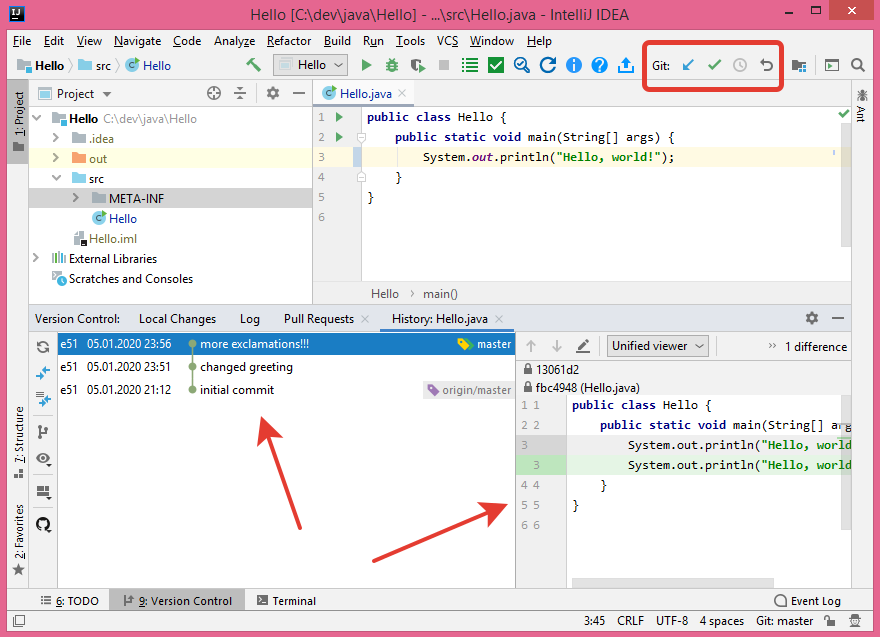Open the Event Log
This screenshot has width=880, height=637.
[x=808, y=601]
